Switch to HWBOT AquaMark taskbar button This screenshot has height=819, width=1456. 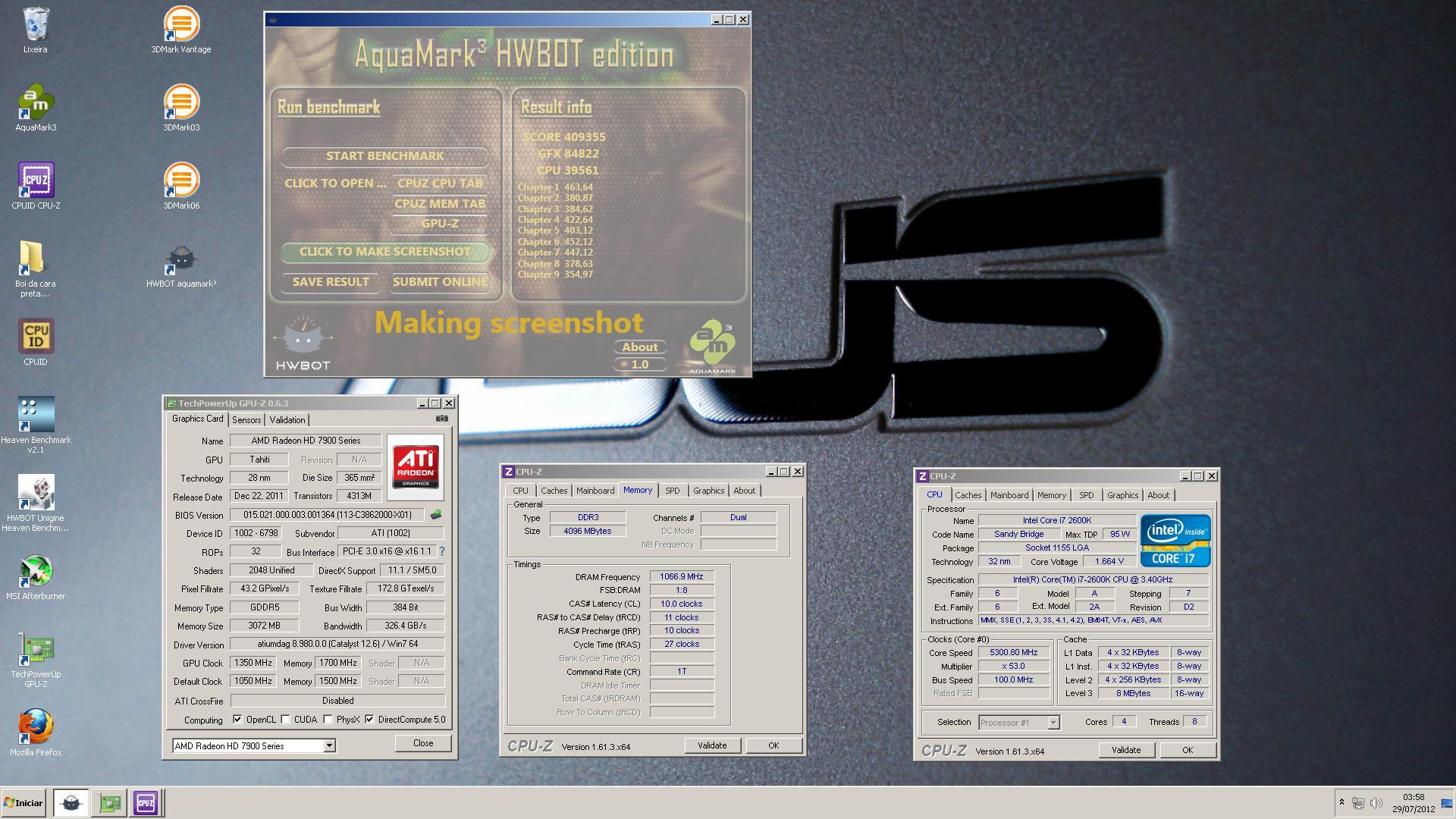pyautogui.click(x=71, y=802)
